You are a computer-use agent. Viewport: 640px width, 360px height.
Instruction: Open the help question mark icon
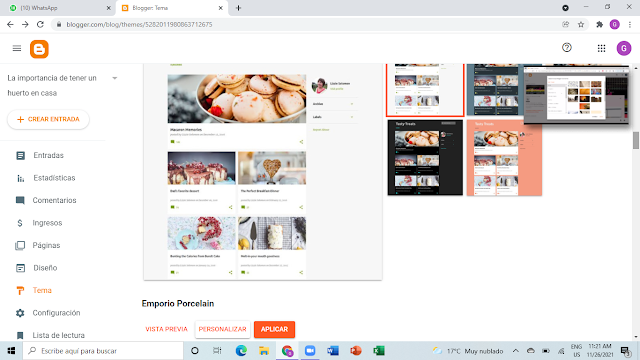tap(567, 48)
